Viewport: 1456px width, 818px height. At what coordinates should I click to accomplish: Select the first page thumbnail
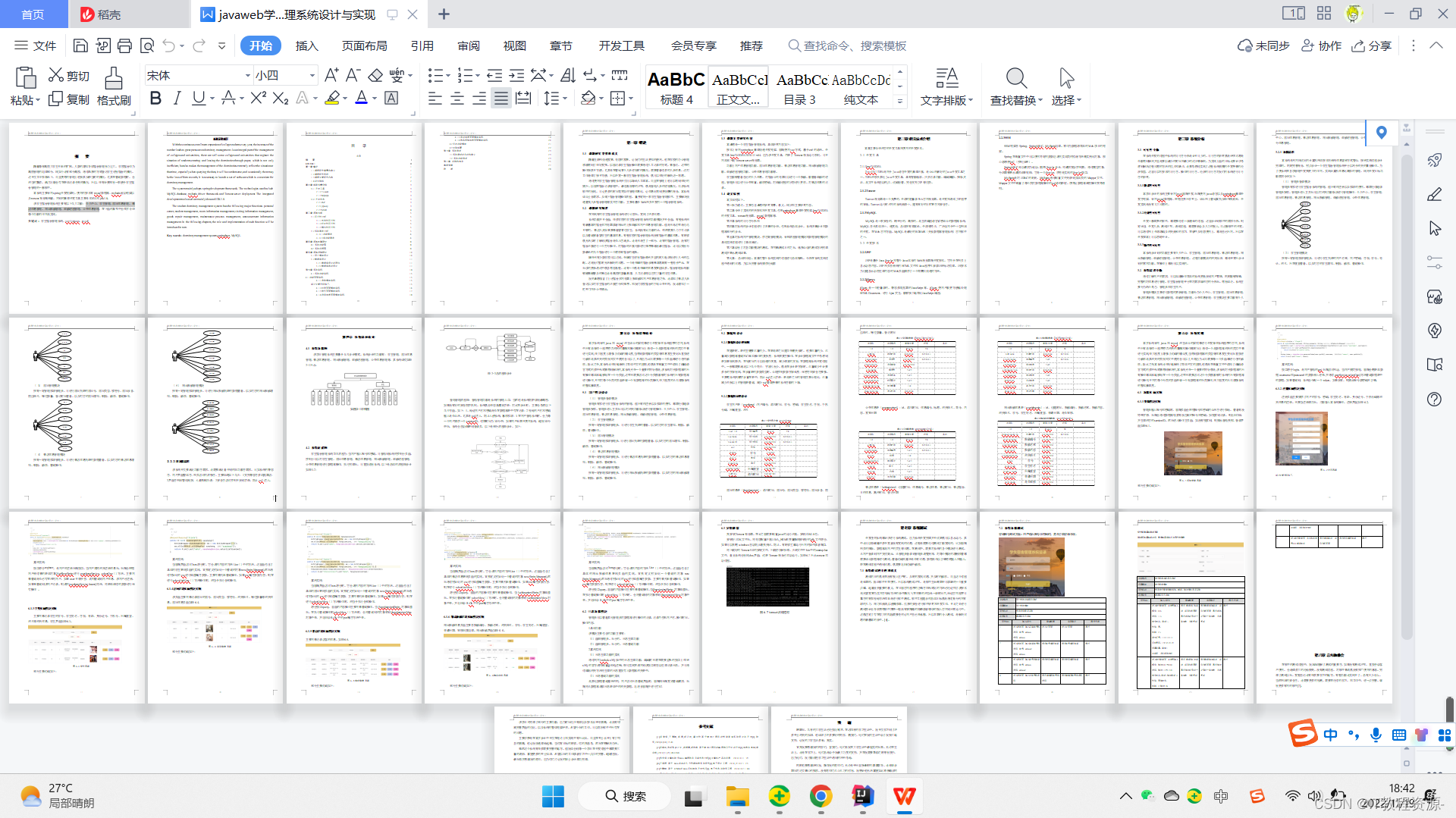77,218
